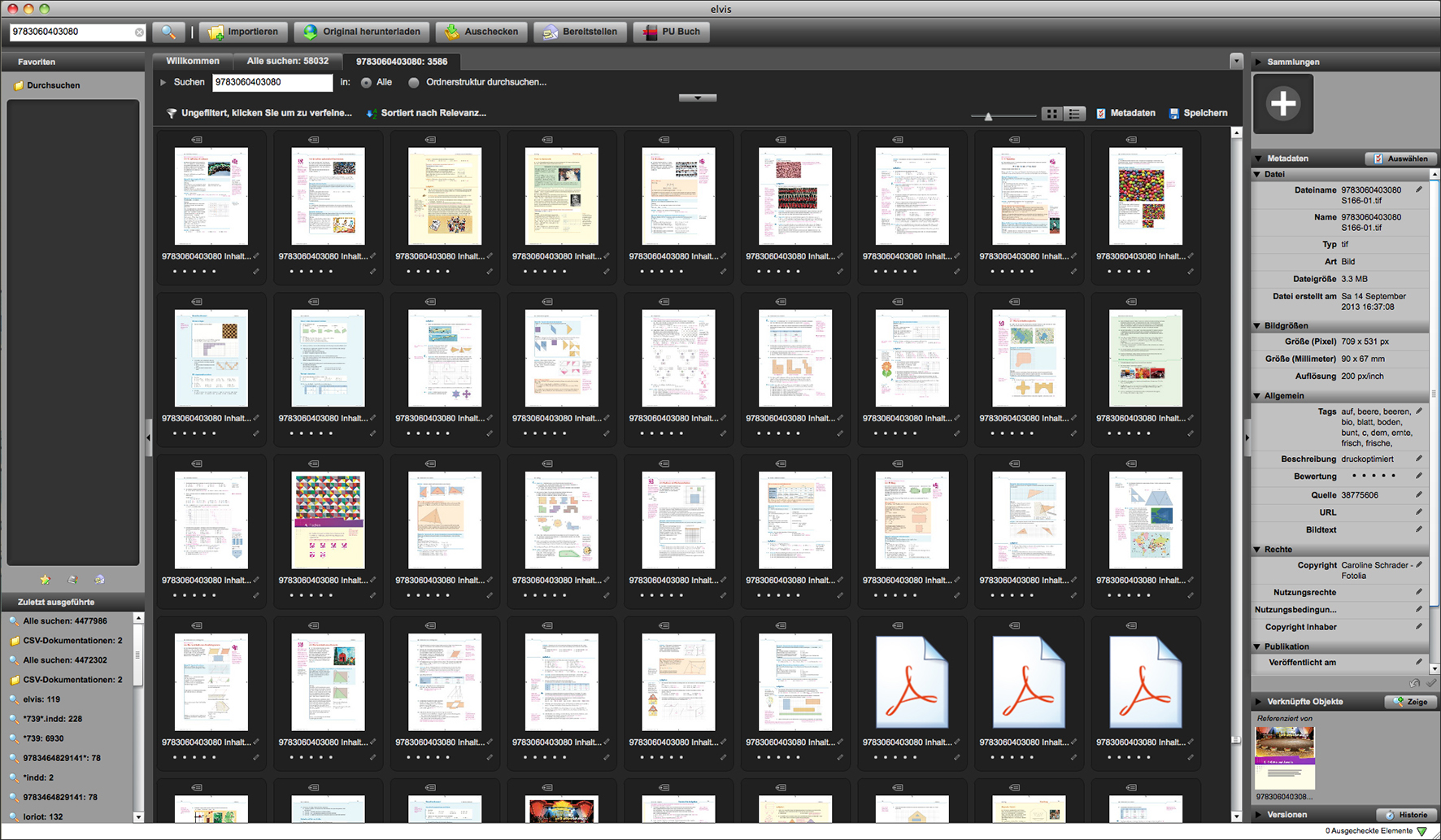Click the filter funnel icon
Screen dimensions: 1441x840
point(171,114)
